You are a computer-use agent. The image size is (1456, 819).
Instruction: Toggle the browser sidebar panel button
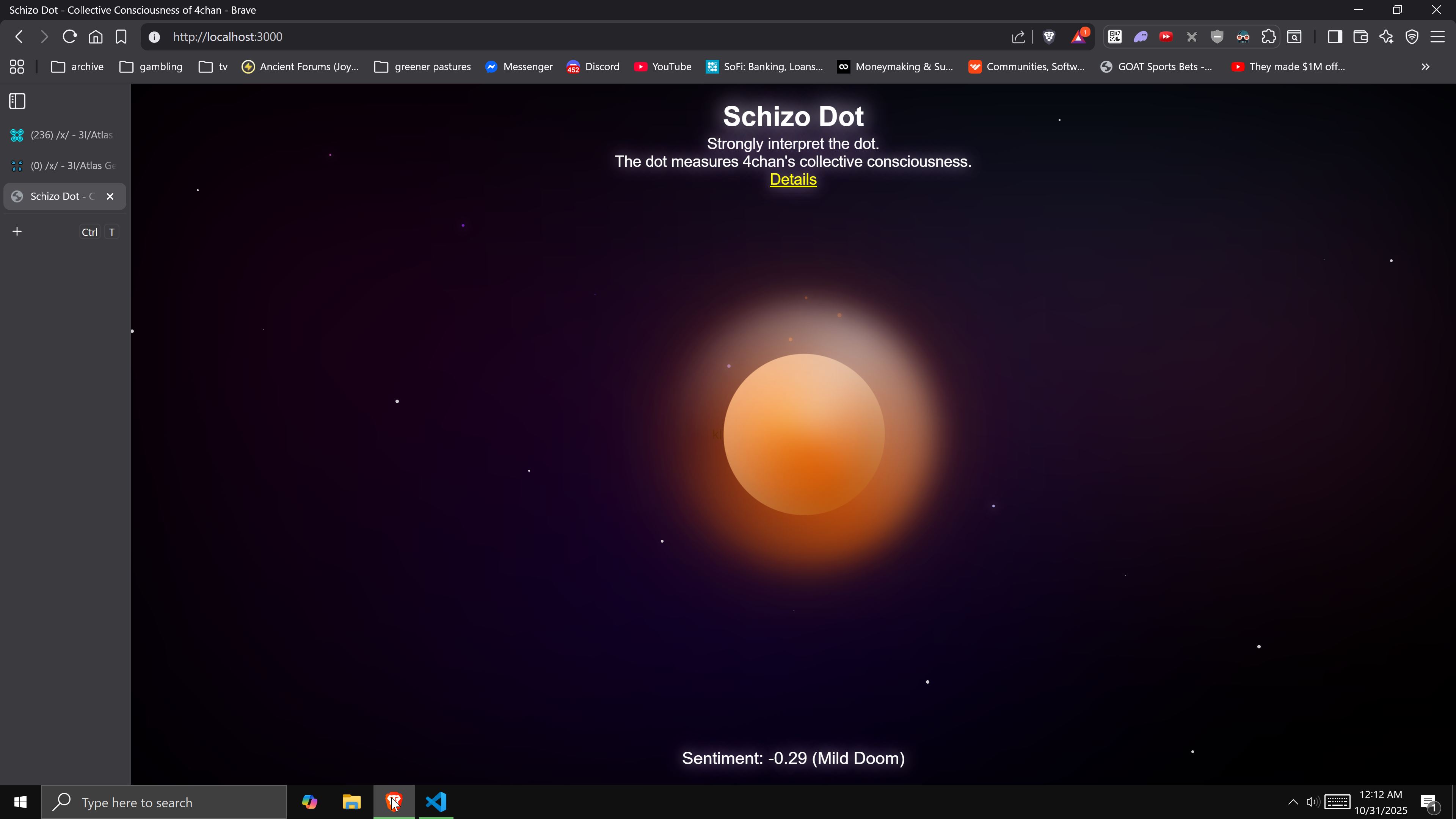click(x=1335, y=37)
